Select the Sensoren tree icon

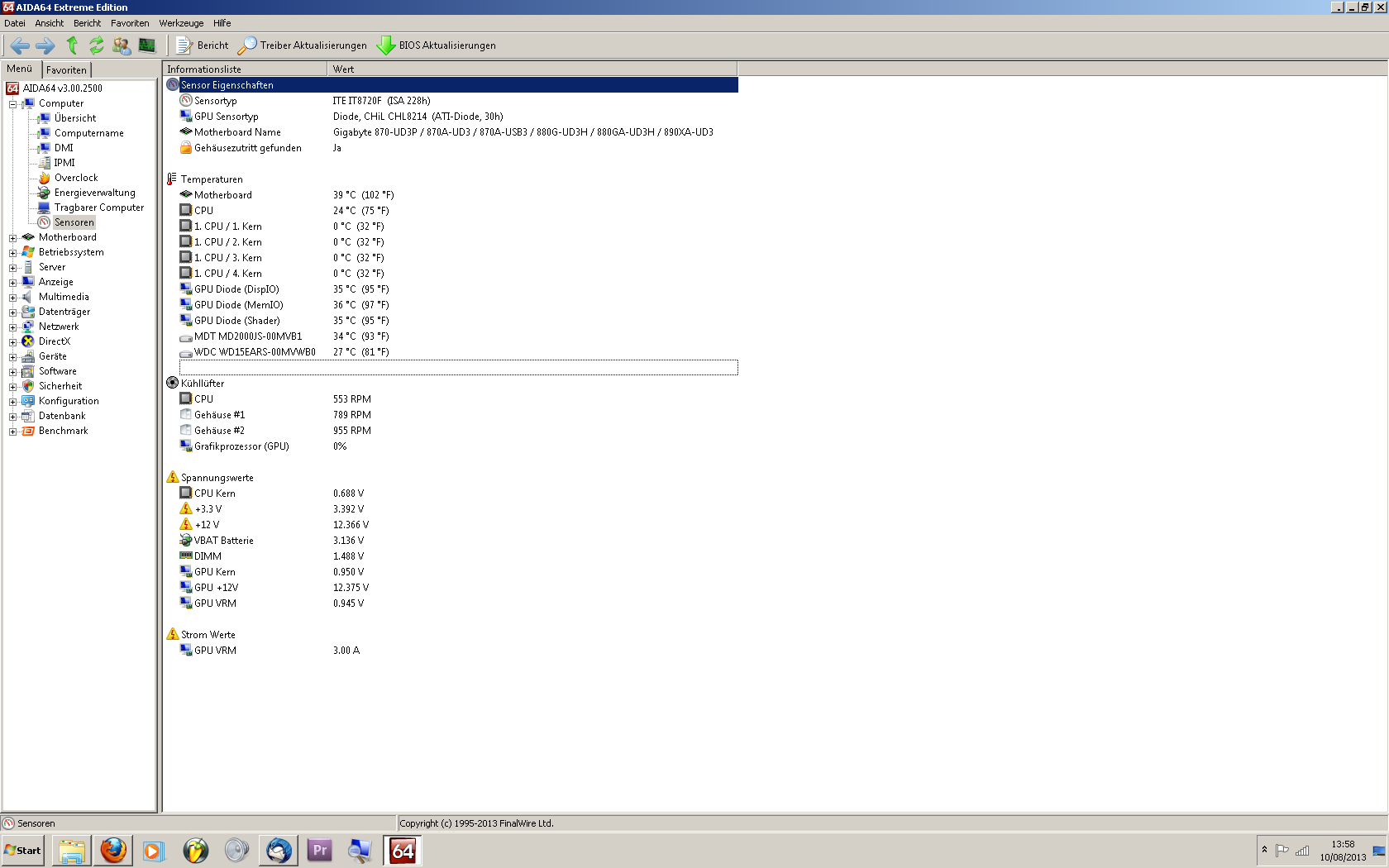point(45,222)
